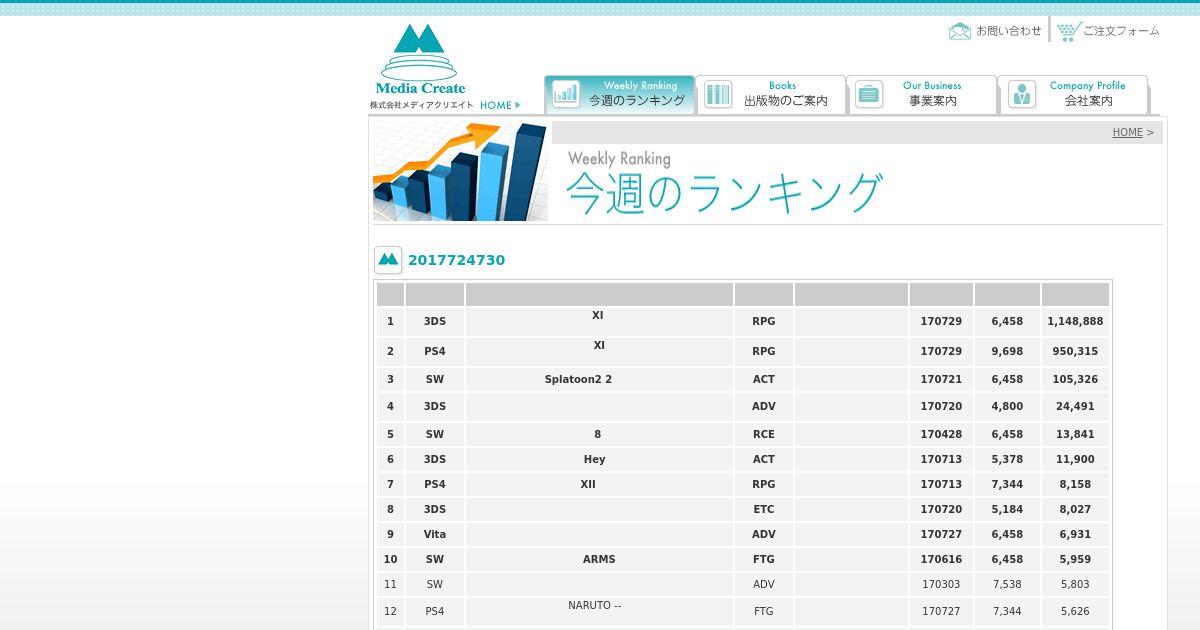Click the 8,158 sales value
The height and width of the screenshot is (630, 1200).
click(1075, 484)
